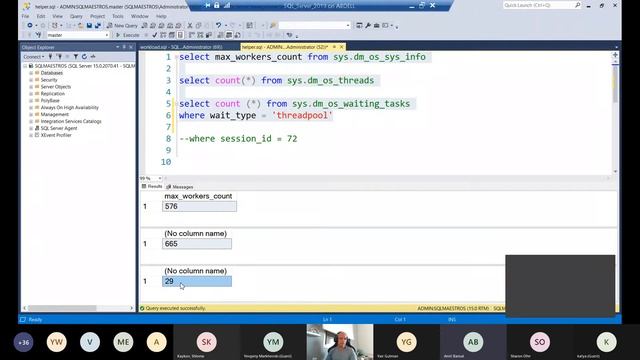Image resolution: width=640 pixels, height=360 pixels.
Task: Click the +36 more participants badge
Action: 24,342
